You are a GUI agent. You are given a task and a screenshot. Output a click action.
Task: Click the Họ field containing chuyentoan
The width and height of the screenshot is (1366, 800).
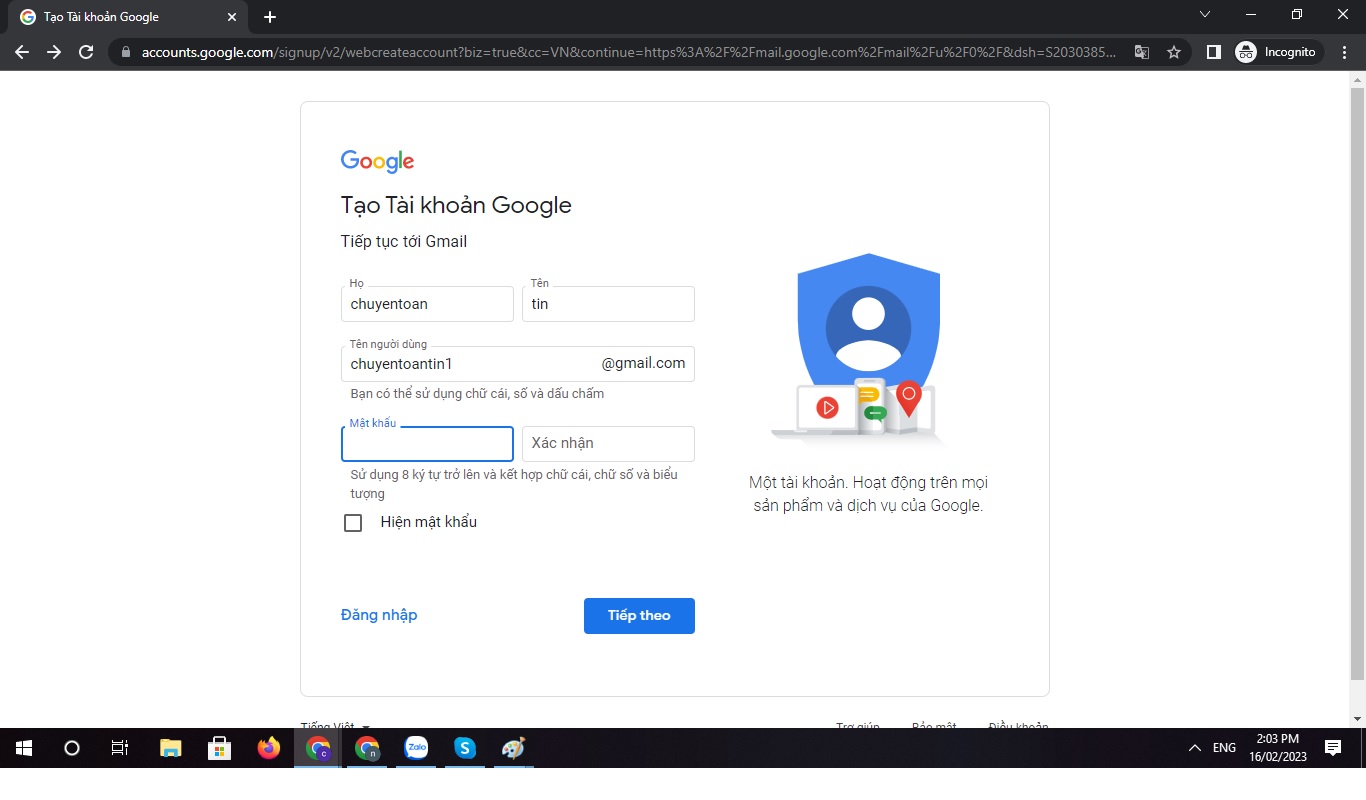coord(427,304)
